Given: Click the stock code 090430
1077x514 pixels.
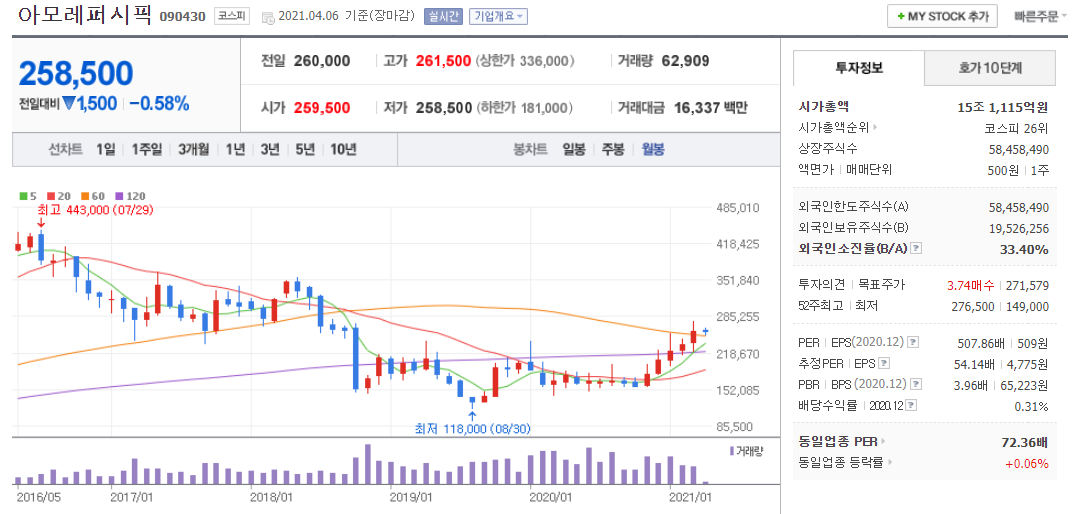Looking at the screenshot, I should coord(182,16).
